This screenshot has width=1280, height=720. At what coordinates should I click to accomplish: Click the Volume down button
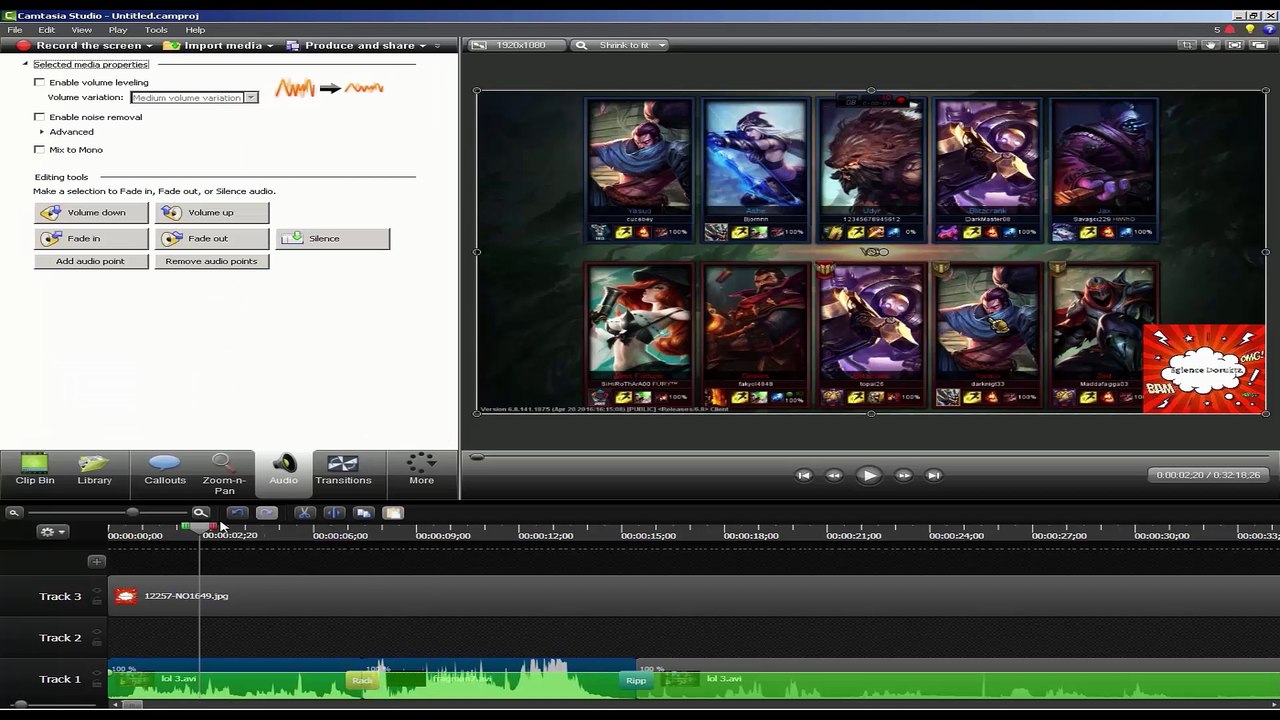(x=91, y=212)
